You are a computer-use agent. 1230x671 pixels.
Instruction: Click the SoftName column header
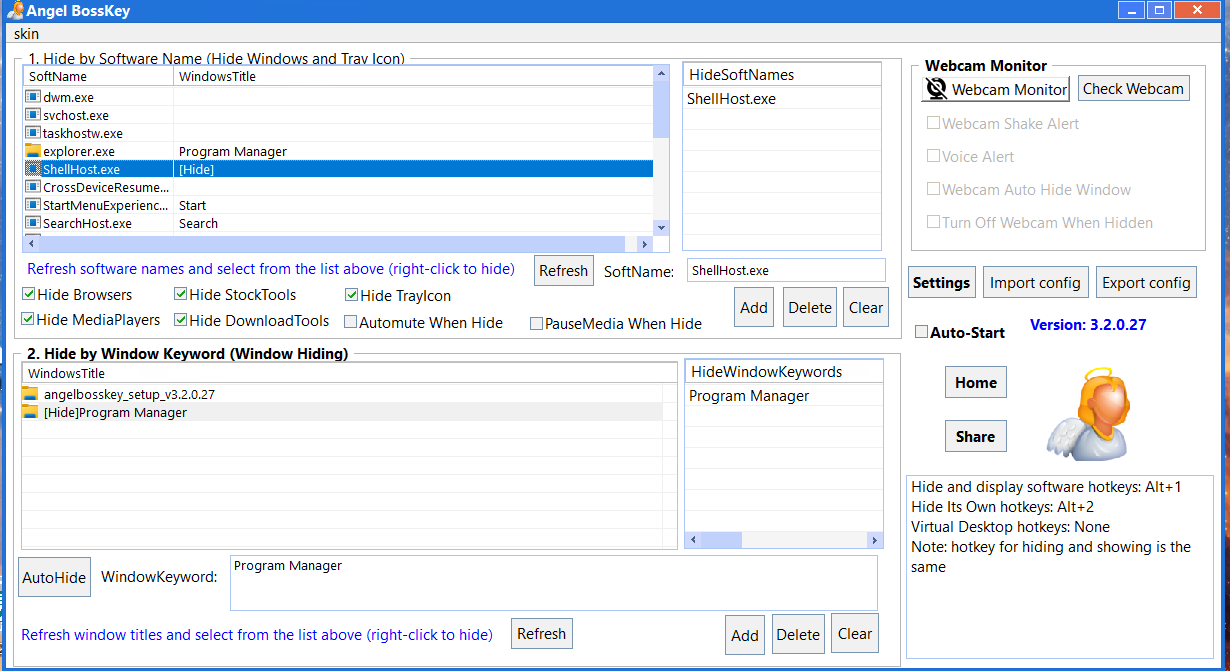pyautogui.click(x=99, y=76)
